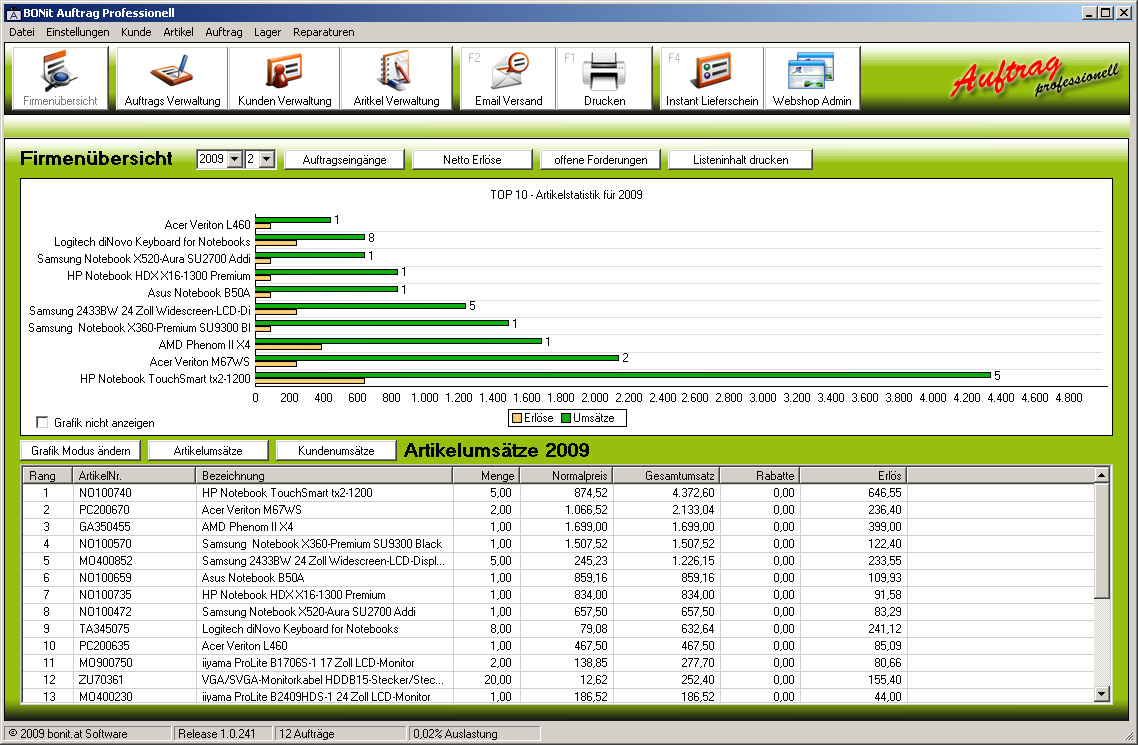The height and width of the screenshot is (745, 1138).
Task: Switch to Kundenumsätze view
Action: click(336, 450)
